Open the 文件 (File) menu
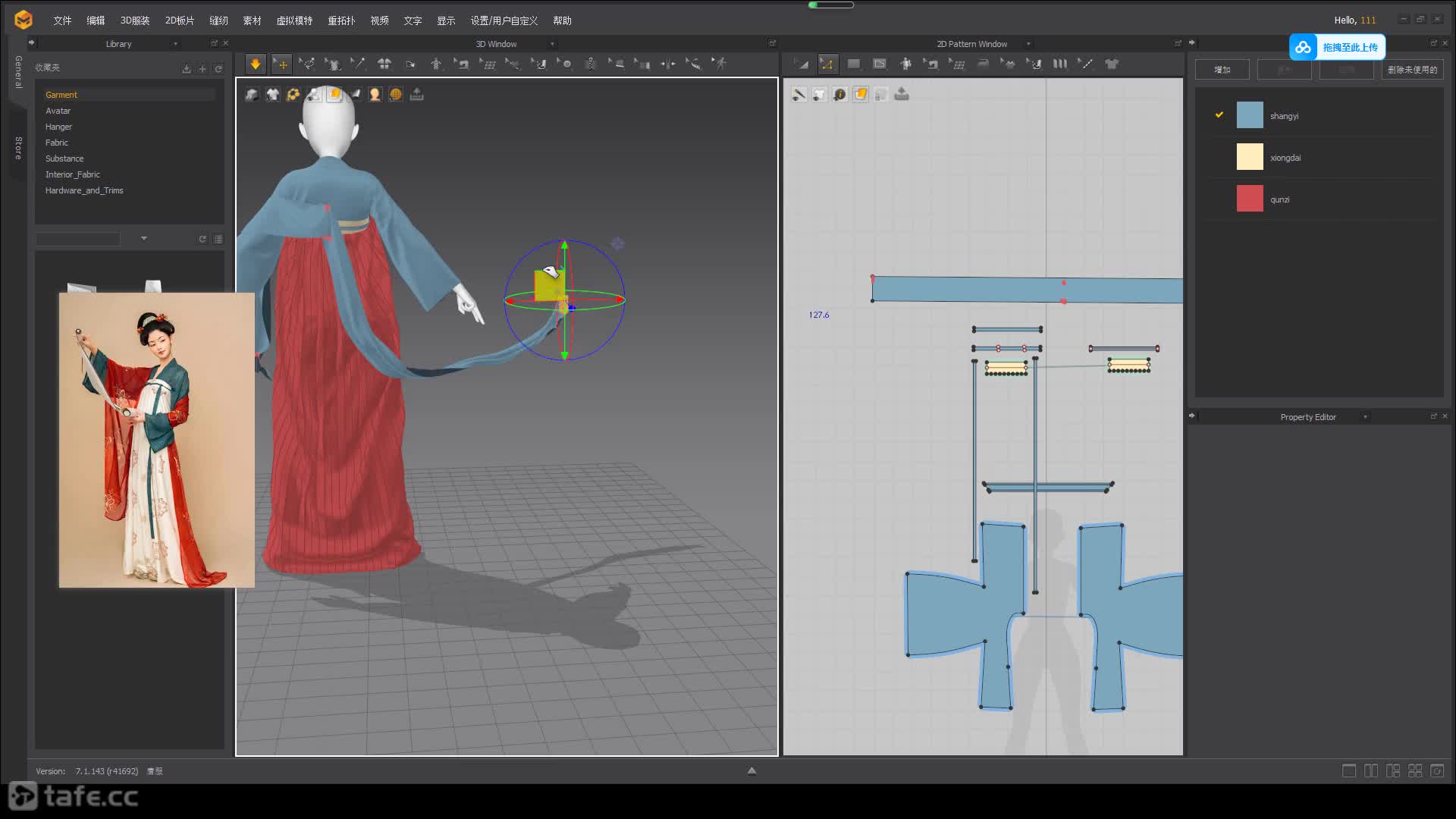Image resolution: width=1456 pixels, height=819 pixels. coord(62,20)
